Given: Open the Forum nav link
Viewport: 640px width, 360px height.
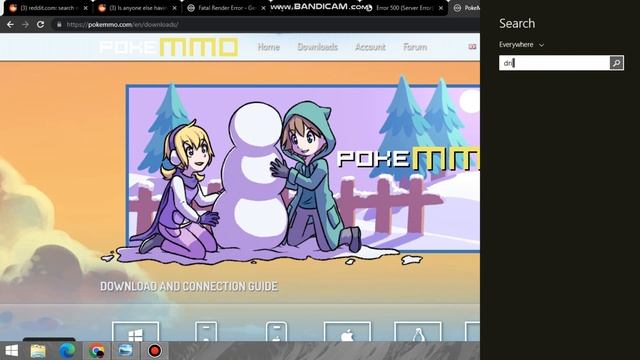Looking at the screenshot, I should [x=415, y=47].
